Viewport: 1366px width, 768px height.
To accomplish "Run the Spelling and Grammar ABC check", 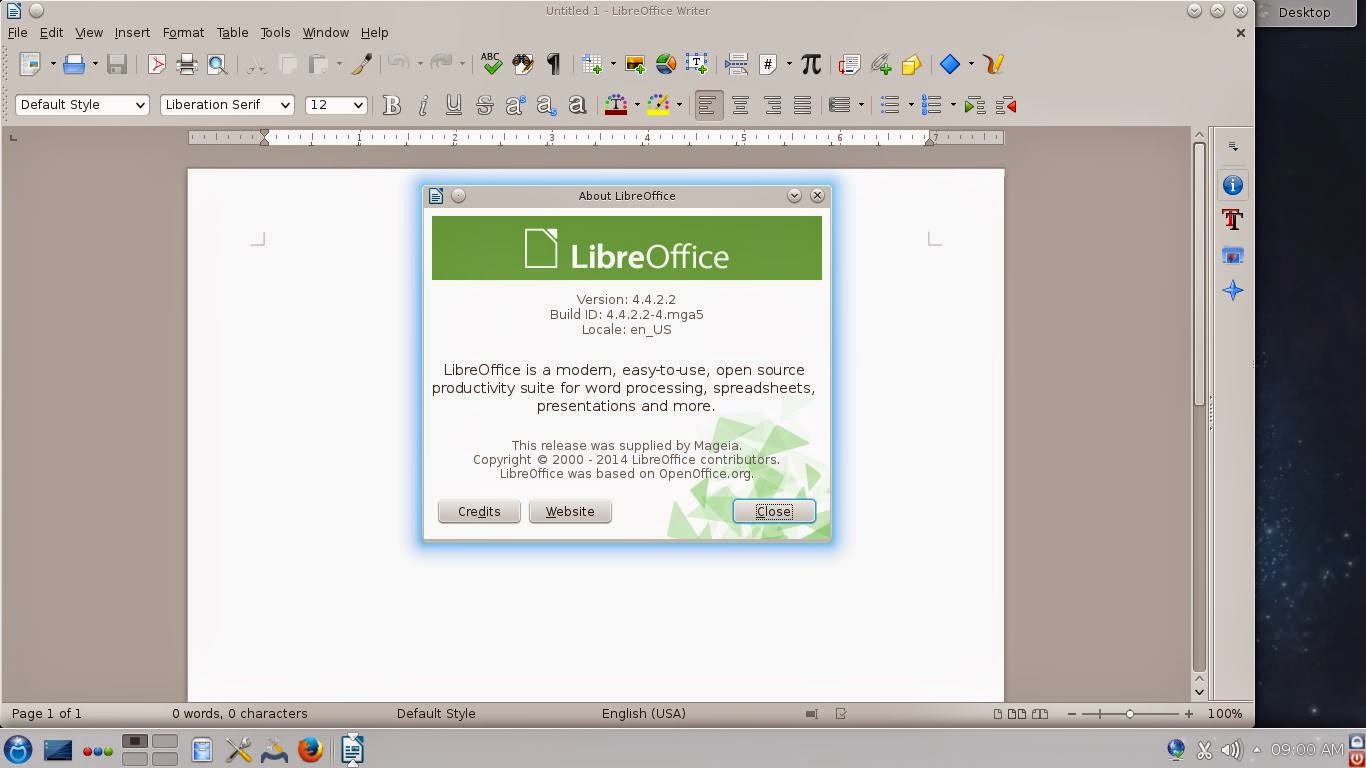I will tap(491, 64).
